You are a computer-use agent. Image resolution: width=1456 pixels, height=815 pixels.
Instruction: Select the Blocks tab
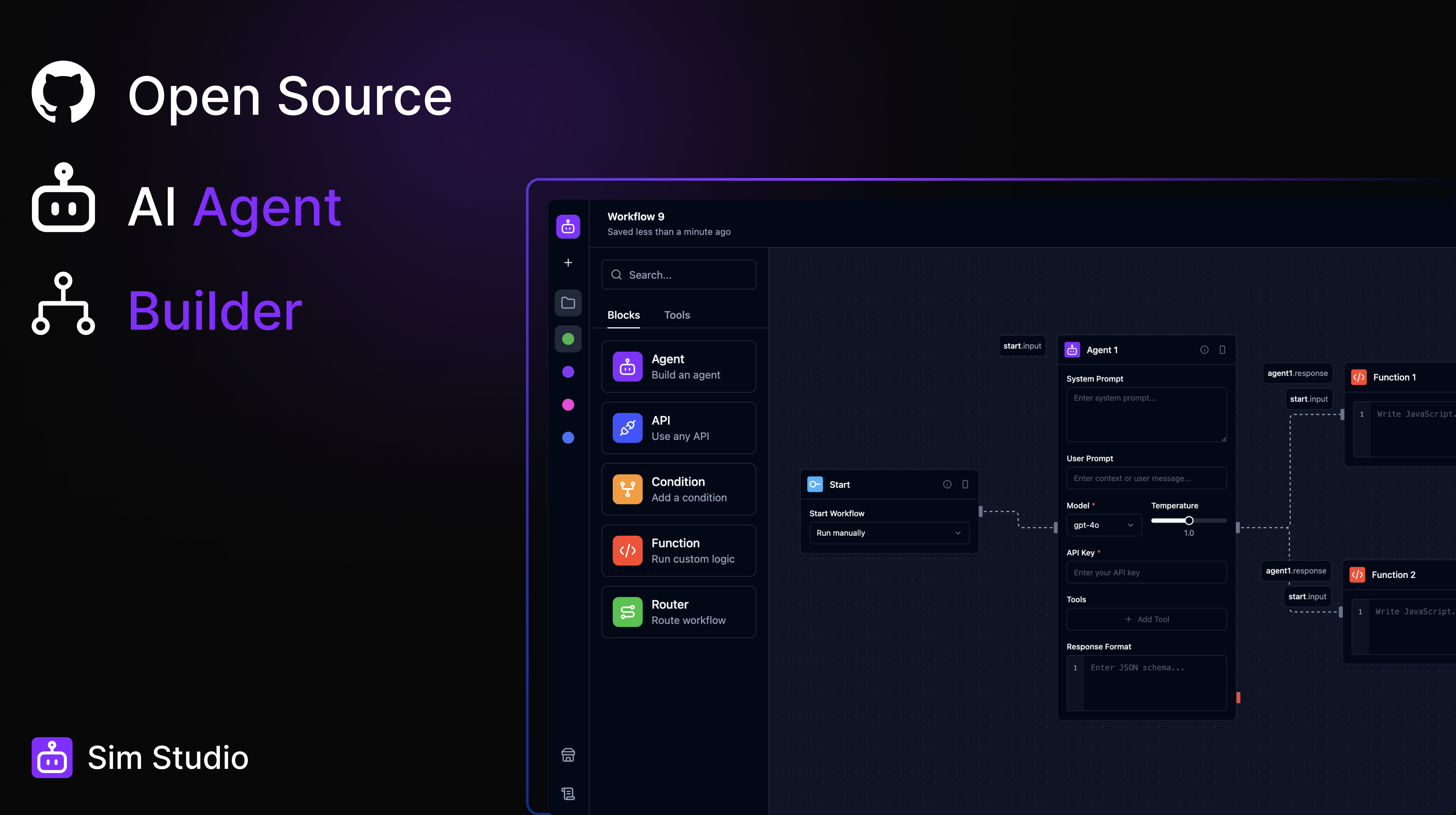click(624, 315)
